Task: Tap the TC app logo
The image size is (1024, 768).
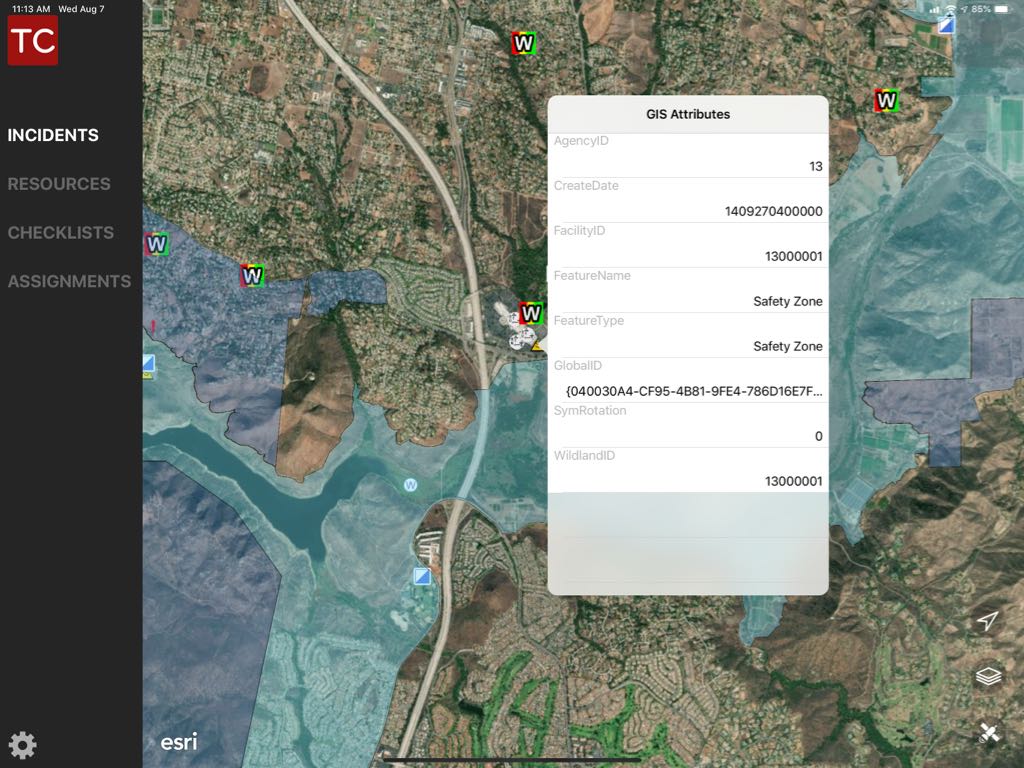Action: point(33,40)
